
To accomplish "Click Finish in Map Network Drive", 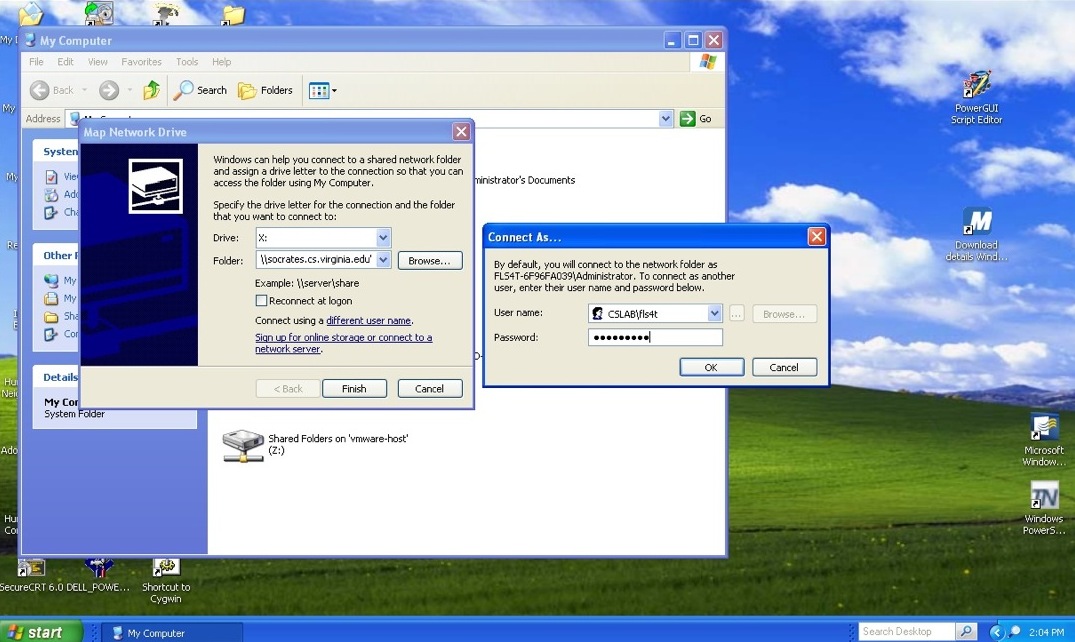I will tap(354, 389).
